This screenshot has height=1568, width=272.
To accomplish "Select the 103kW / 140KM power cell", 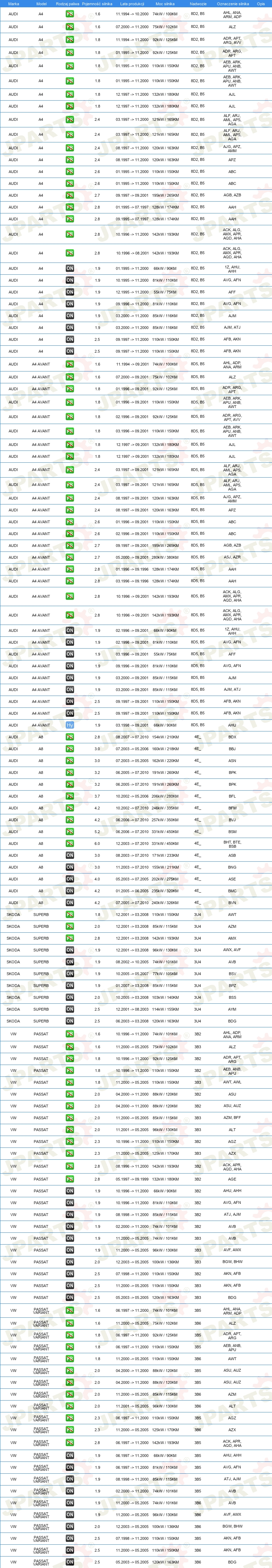I will click(x=166, y=998).
